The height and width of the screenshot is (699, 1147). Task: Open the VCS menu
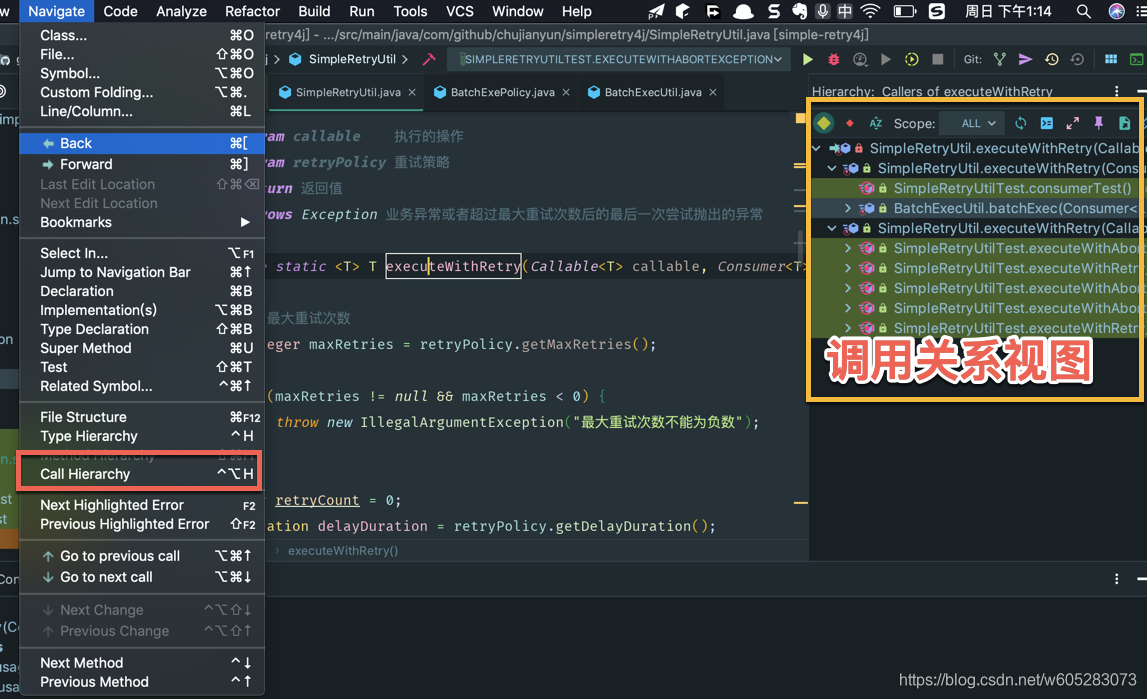pyautogui.click(x=459, y=11)
